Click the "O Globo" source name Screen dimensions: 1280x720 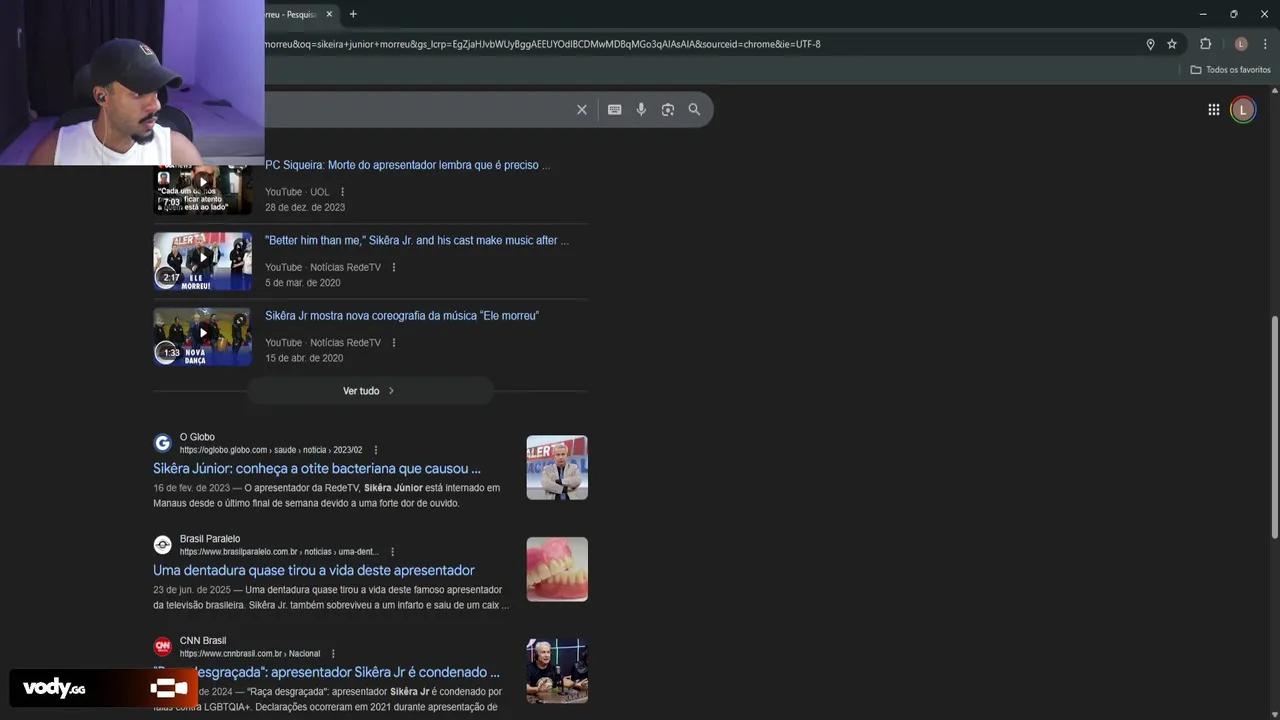(197, 437)
